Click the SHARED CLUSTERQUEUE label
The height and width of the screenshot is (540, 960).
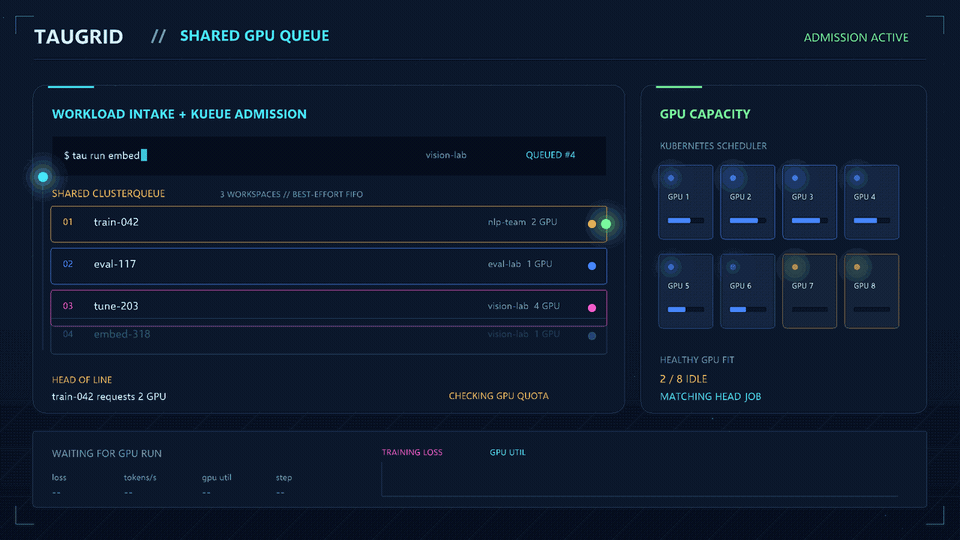pyautogui.click(x=108, y=193)
